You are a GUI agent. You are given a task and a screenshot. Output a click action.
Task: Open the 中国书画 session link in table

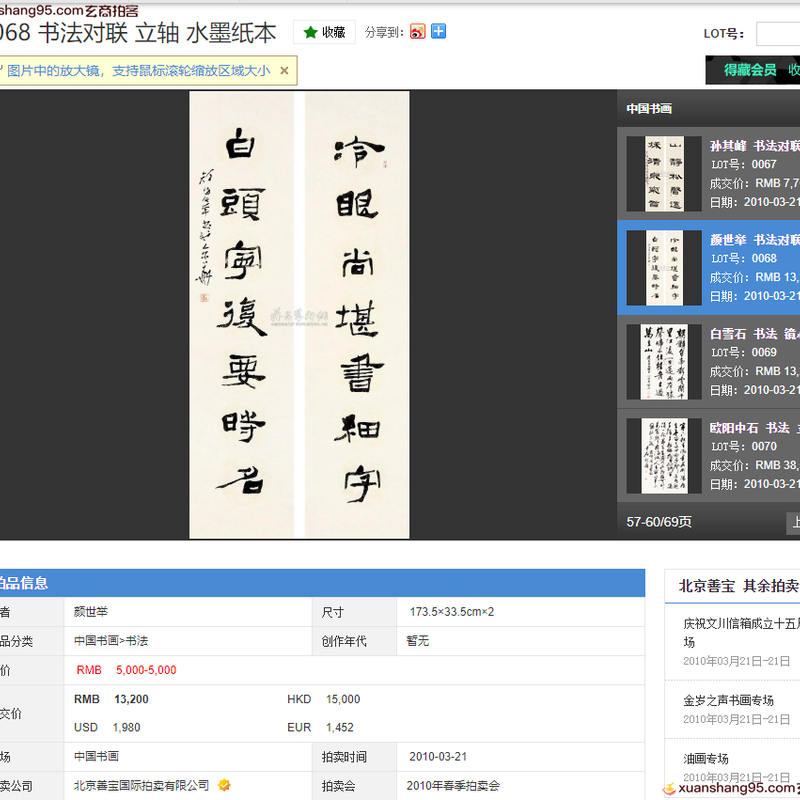click(x=96, y=756)
